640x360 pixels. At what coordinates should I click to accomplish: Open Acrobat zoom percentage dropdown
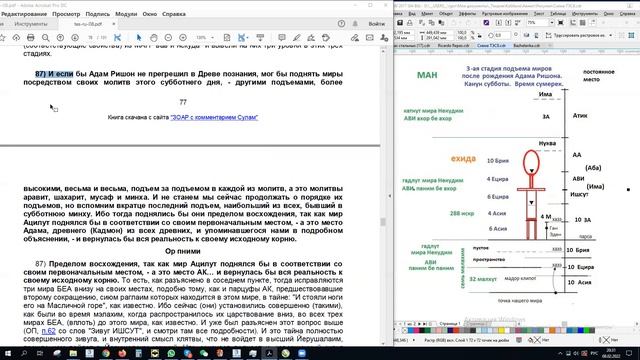click(x=212, y=38)
